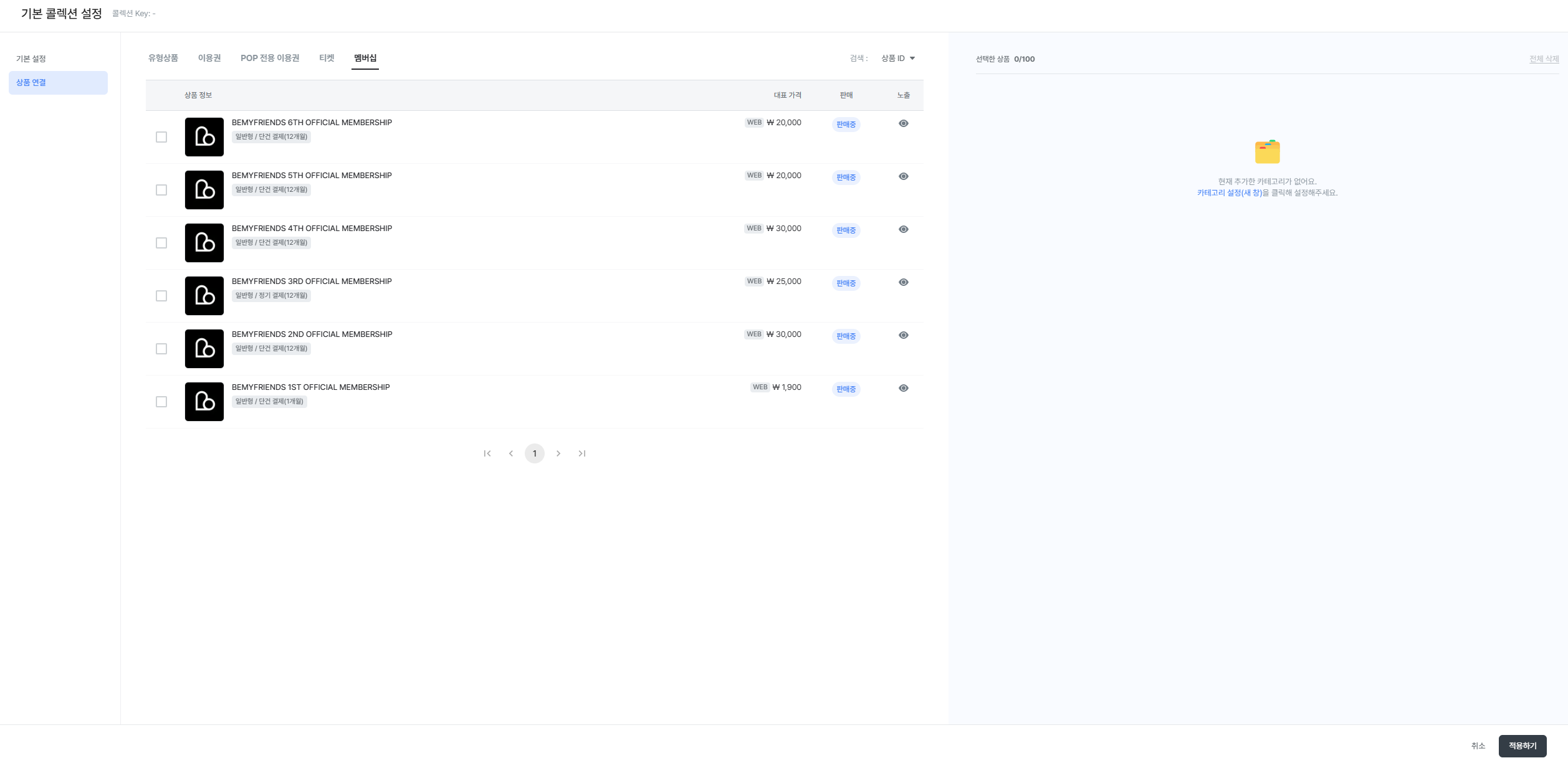Select page 1 in pagination
Screen dimensions: 1568x763
click(x=535, y=453)
